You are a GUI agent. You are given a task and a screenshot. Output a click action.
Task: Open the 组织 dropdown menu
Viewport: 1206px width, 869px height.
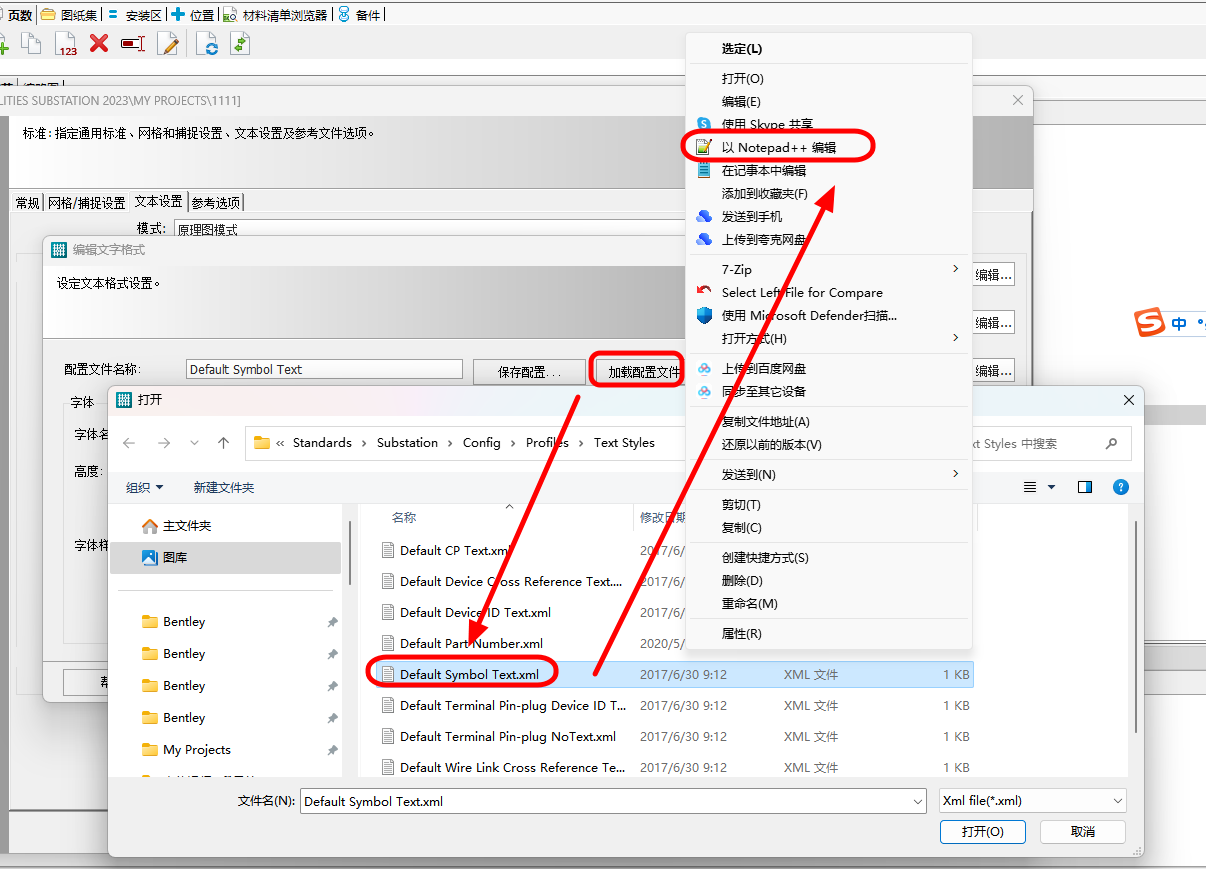[145, 487]
